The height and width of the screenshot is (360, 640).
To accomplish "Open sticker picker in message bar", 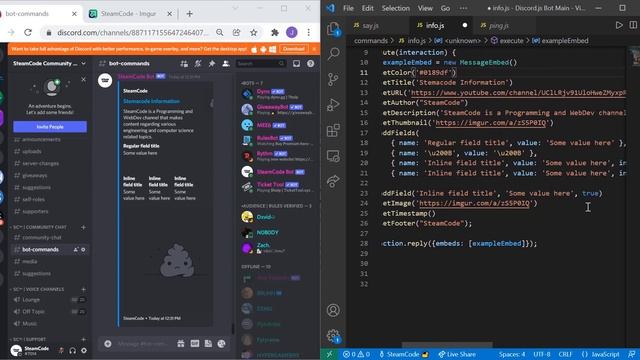I will (208, 344).
